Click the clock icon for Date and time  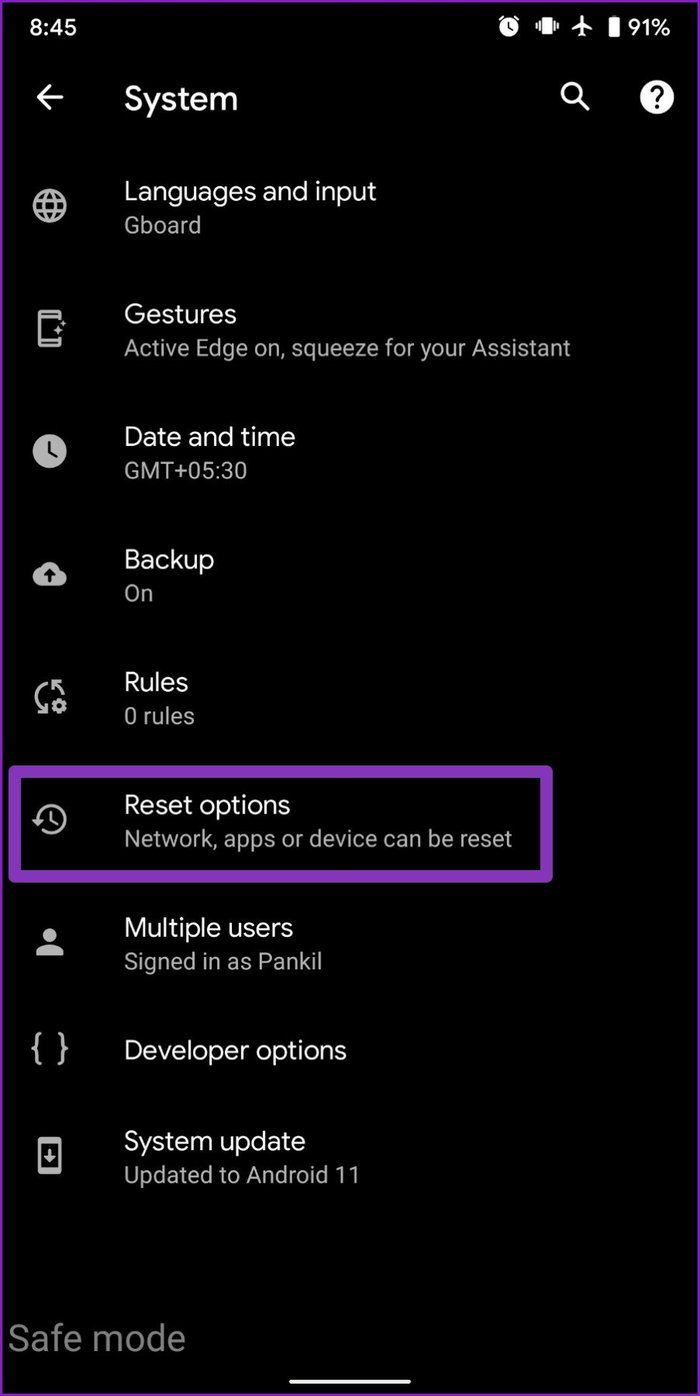click(50, 452)
